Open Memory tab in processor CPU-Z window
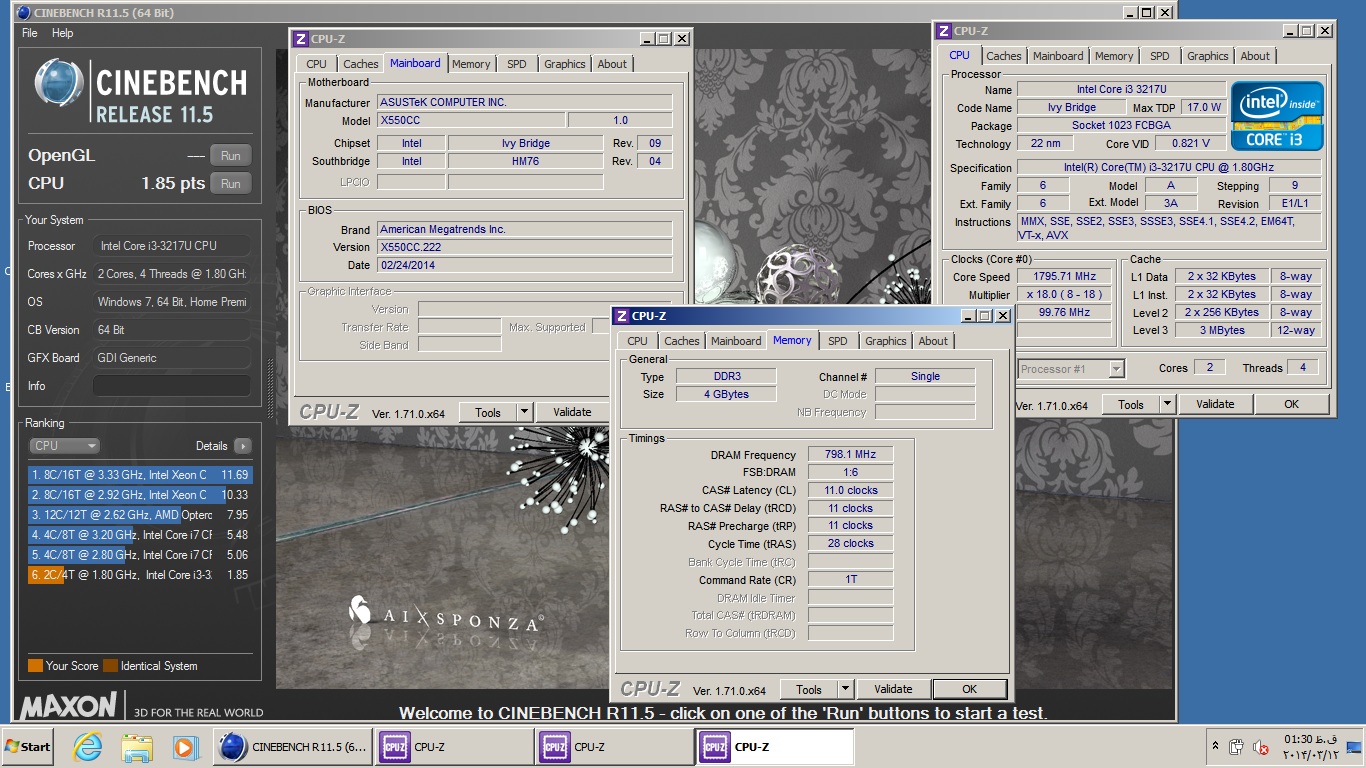 [1114, 56]
